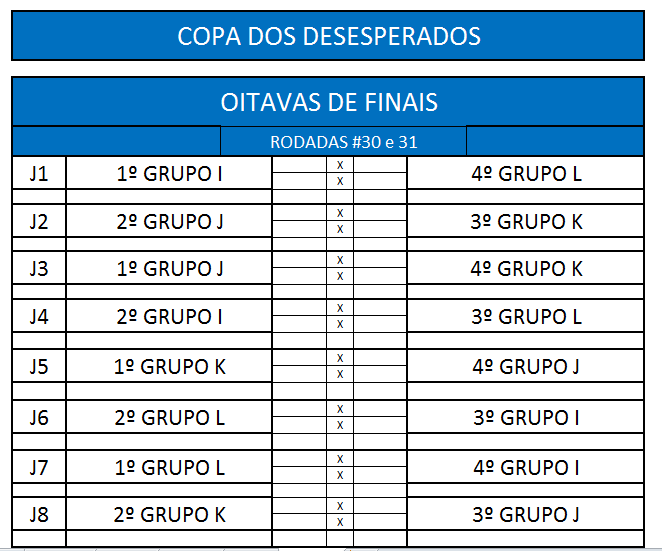Select the 4º GRUPO K team cell
The height and width of the screenshot is (551, 662).
point(525,268)
